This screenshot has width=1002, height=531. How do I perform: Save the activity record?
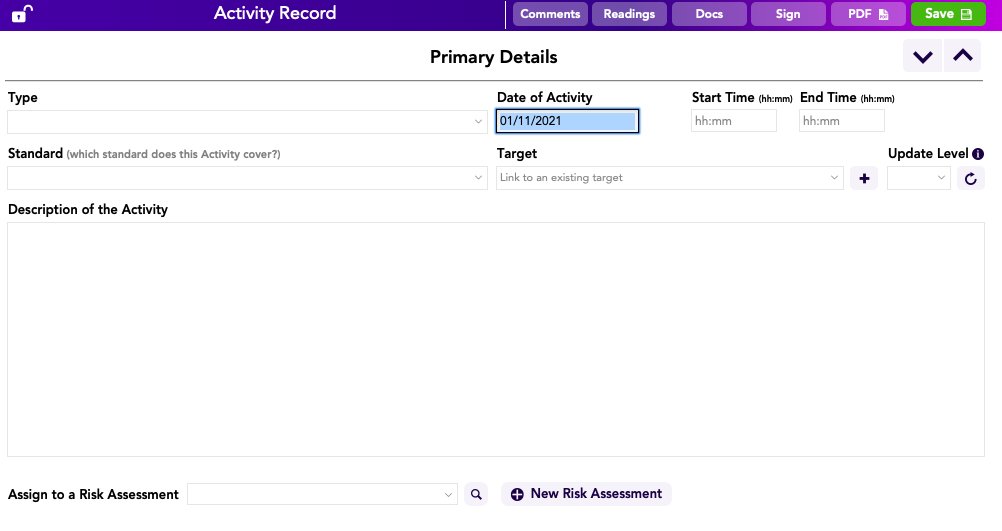[x=948, y=14]
